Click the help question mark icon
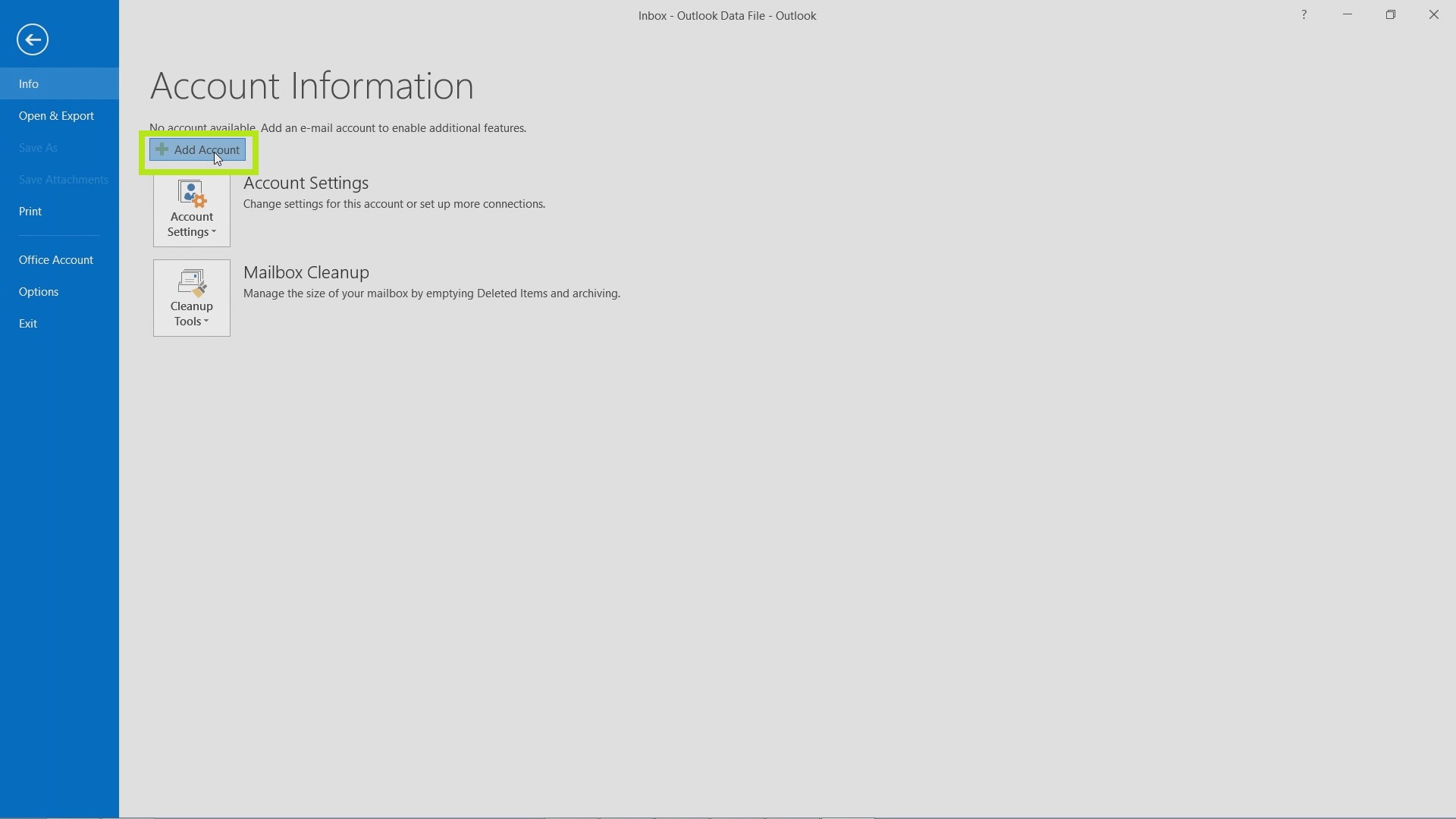The image size is (1456, 819). 1304,14
